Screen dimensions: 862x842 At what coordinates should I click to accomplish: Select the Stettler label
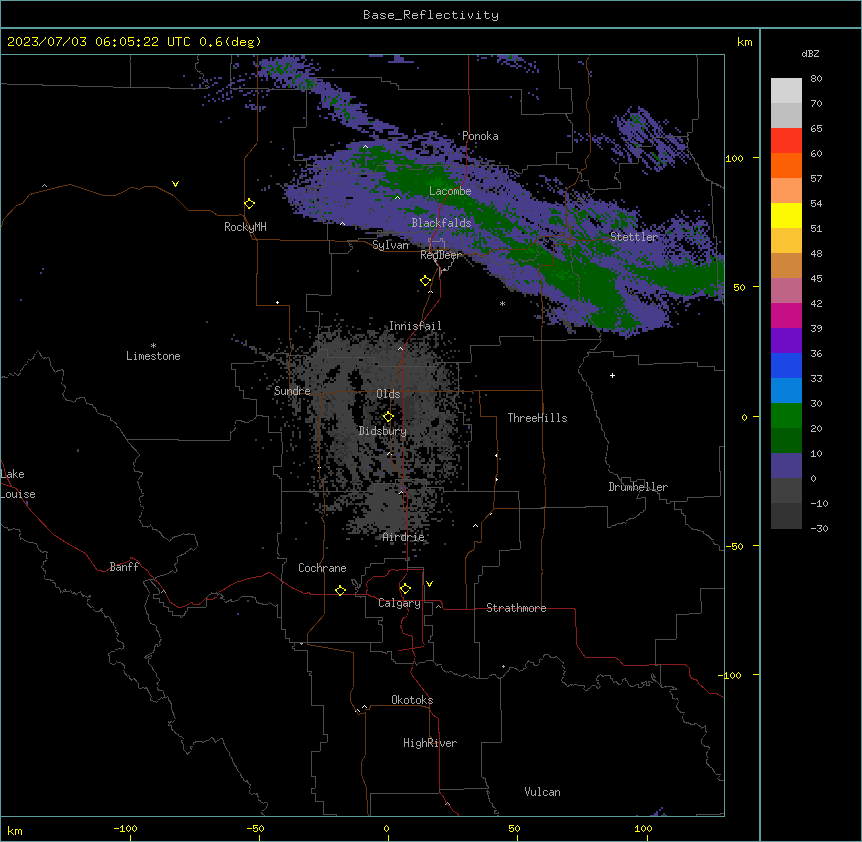coord(634,237)
